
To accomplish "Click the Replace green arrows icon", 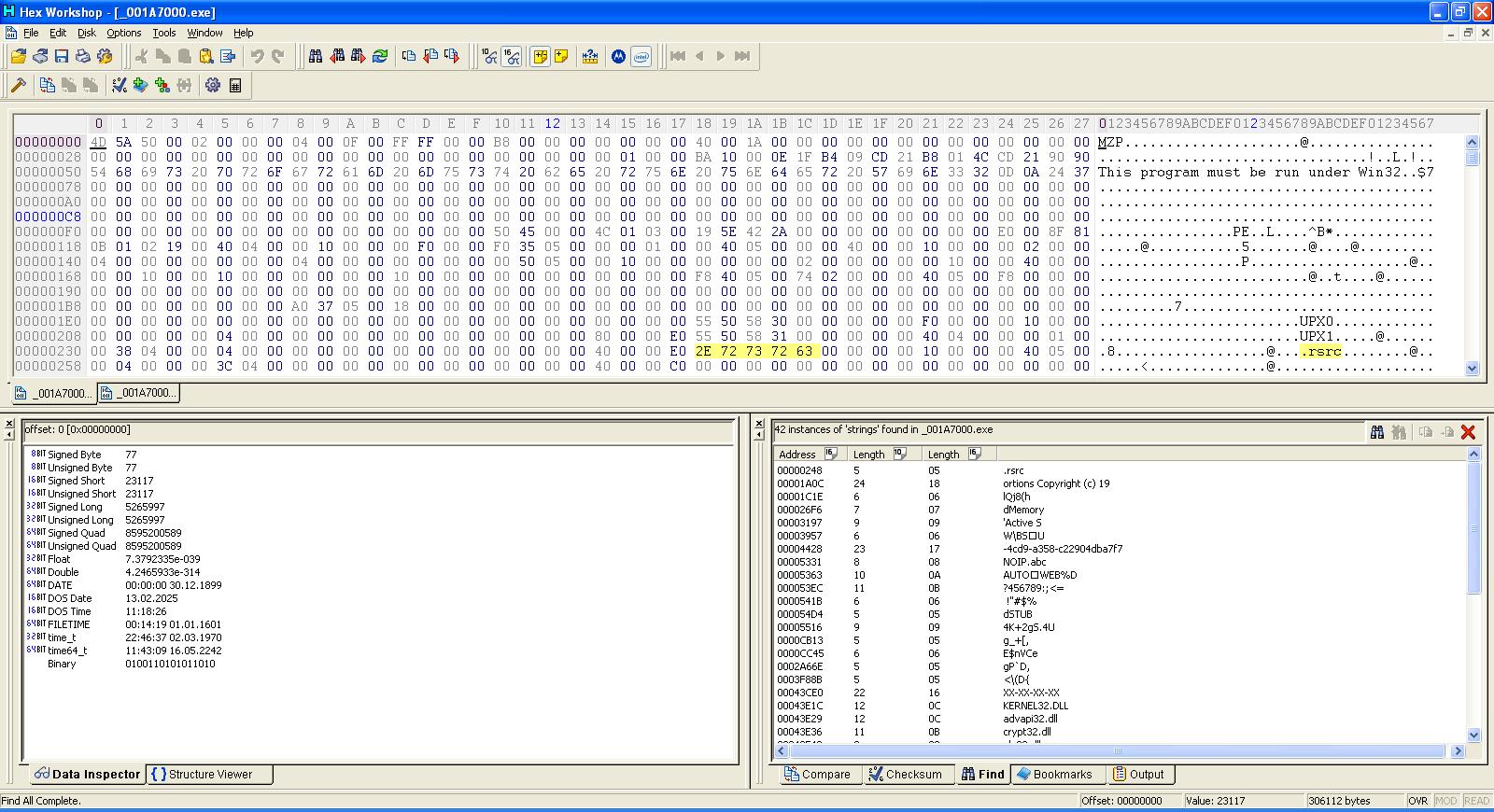I will [x=380, y=56].
